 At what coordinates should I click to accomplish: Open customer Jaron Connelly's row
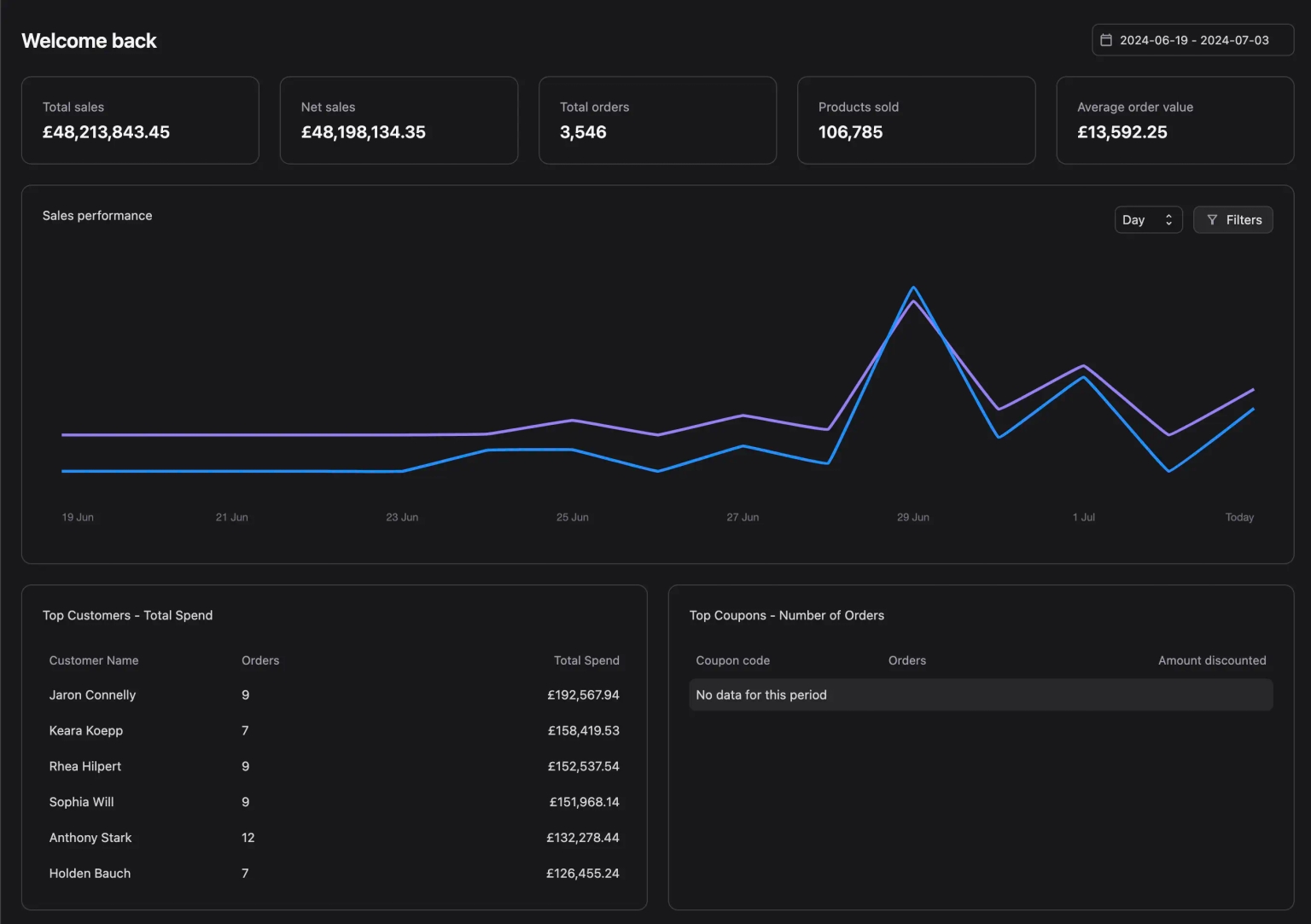334,695
